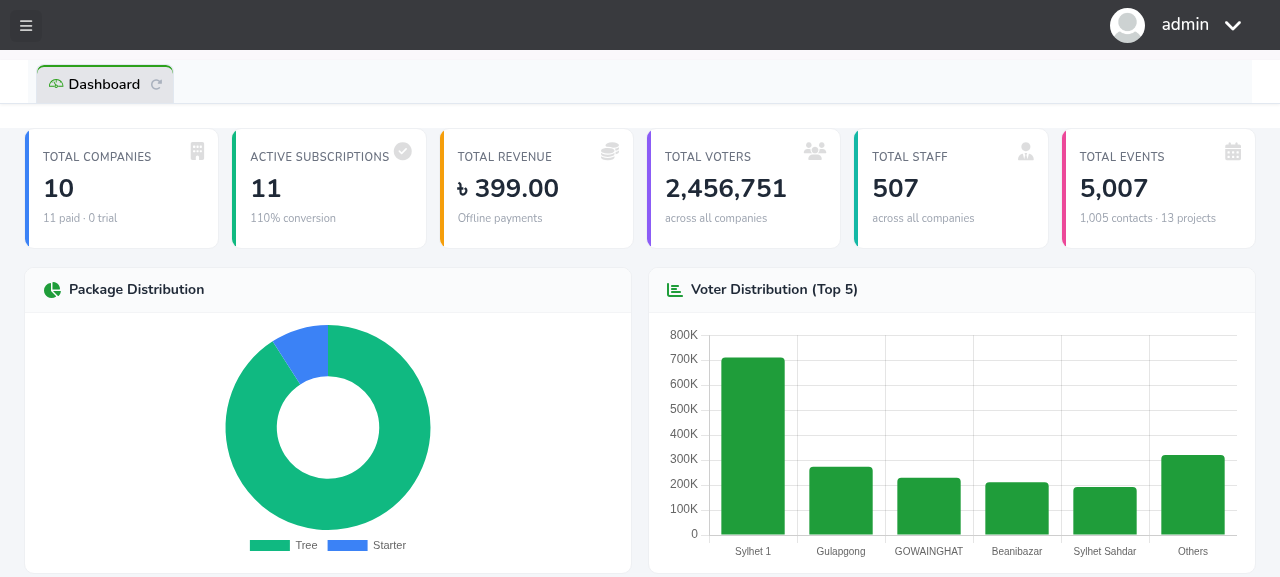1280x577 pixels.
Task: Click the calendar icon on Total Events
Action: (x=1233, y=151)
